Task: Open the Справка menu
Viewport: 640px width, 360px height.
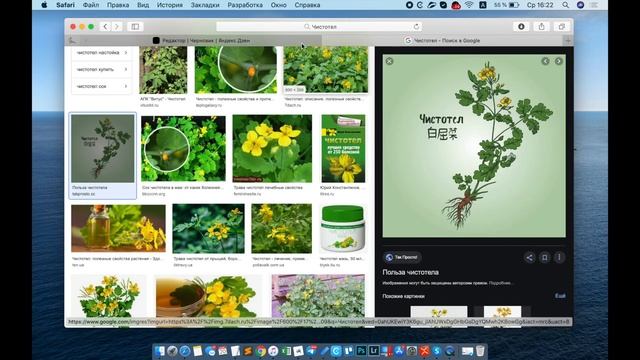Action: (x=307, y=5)
